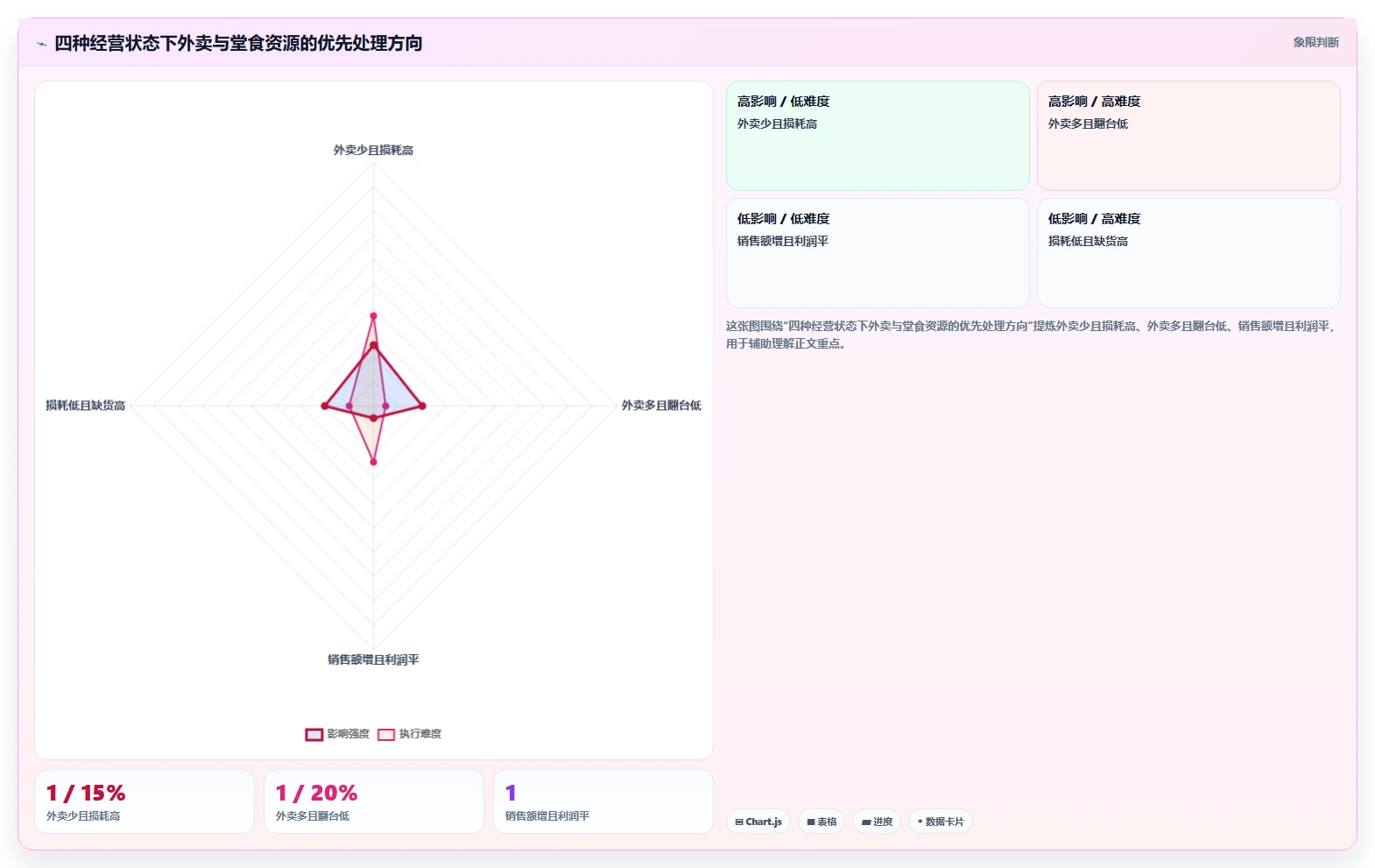
Task: Click right data point of 影响强度 series
Action: (x=422, y=406)
